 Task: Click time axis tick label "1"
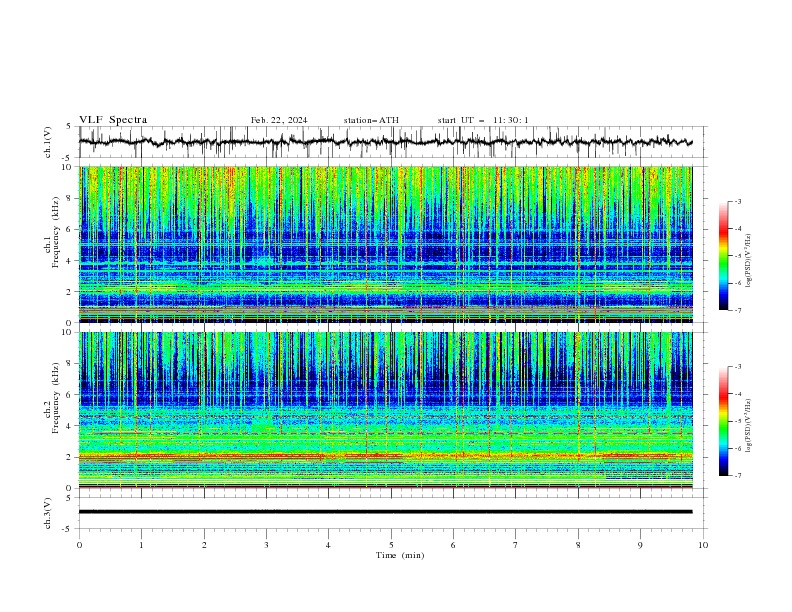pos(141,545)
